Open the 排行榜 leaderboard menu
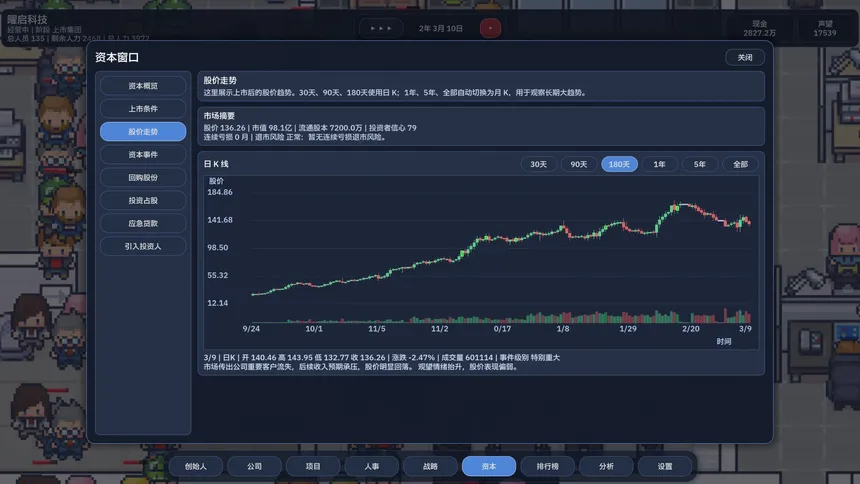The image size is (860, 484). coord(547,466)
